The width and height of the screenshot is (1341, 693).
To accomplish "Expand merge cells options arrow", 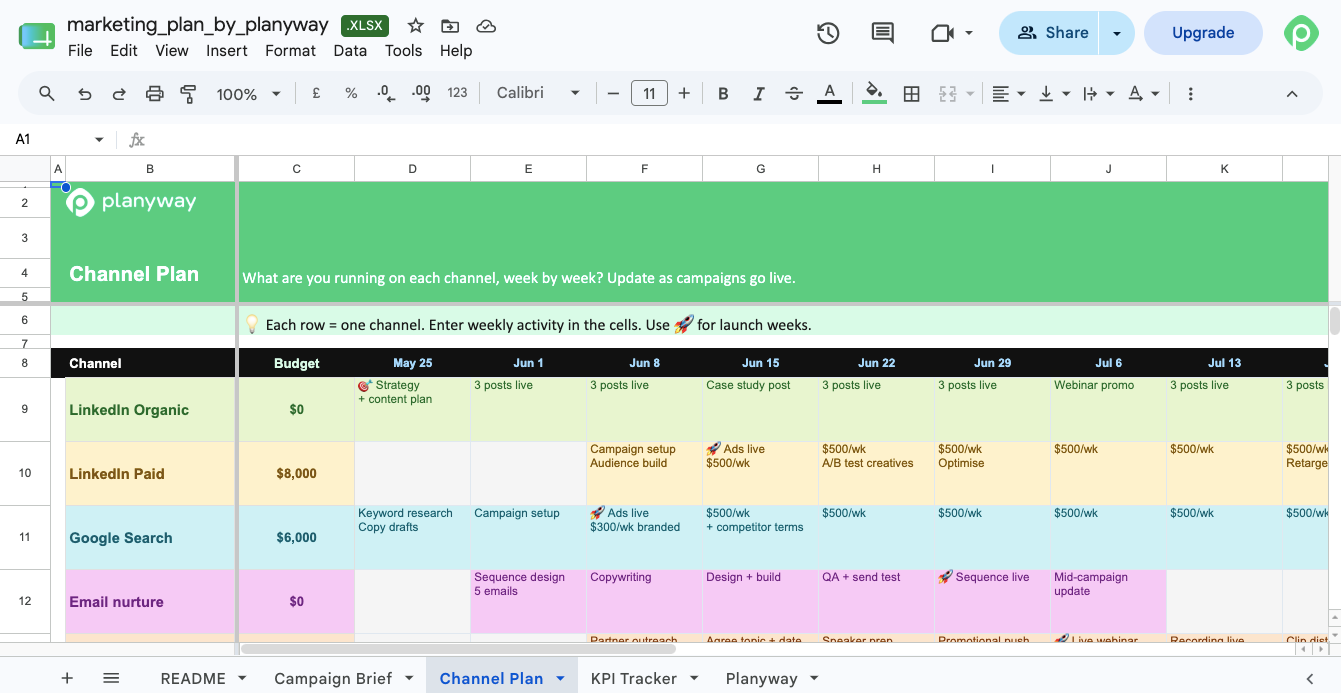I will (970, 93).
